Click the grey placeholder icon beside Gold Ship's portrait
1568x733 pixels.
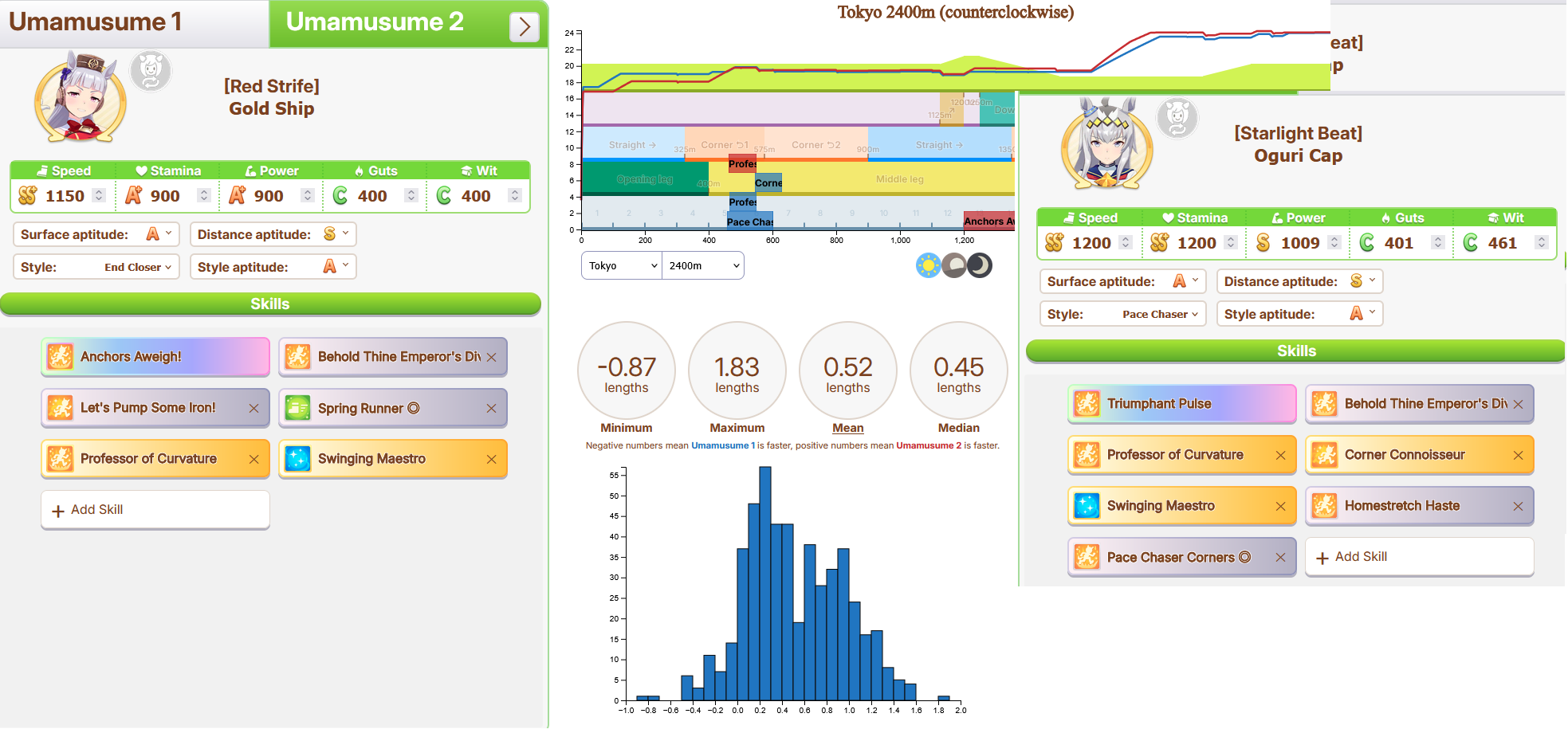[151, 71]
